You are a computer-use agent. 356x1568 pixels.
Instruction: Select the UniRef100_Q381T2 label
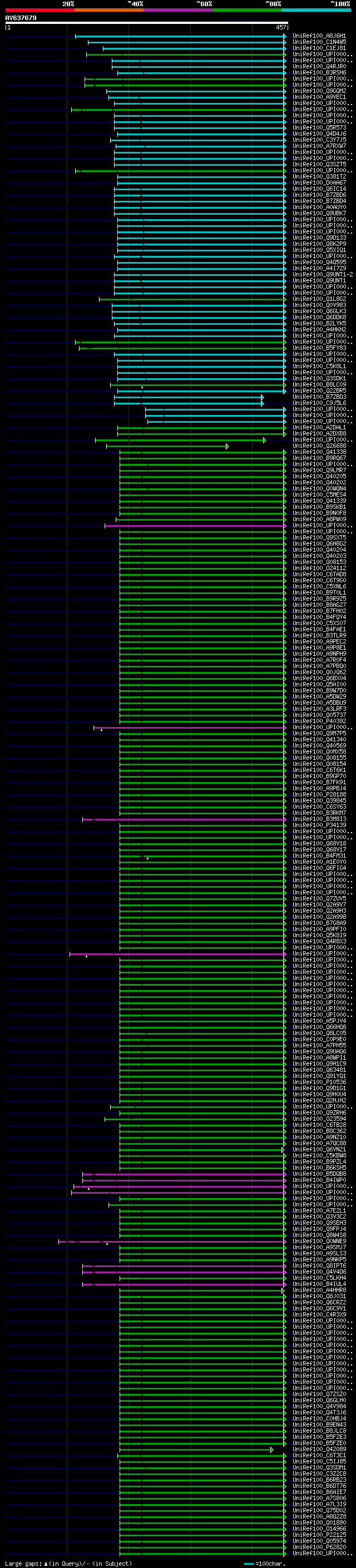319,176
